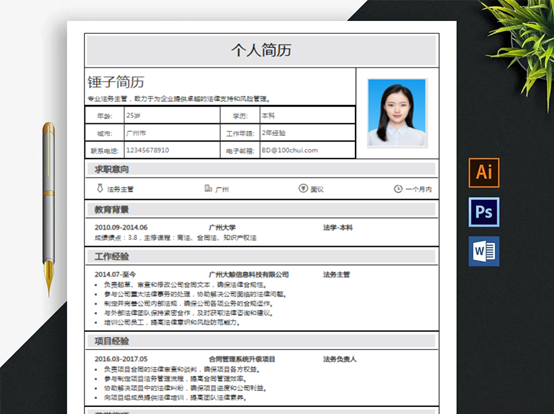The width and height of the screenshot is (554, 414).
Task: Click the Microsoft Word icon
Action: click(484, 251)
